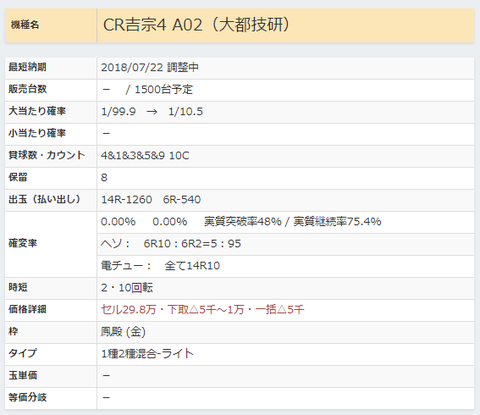Click the 出玉（払い出し） label
The image size is (480, 415).
pos(45,199)
